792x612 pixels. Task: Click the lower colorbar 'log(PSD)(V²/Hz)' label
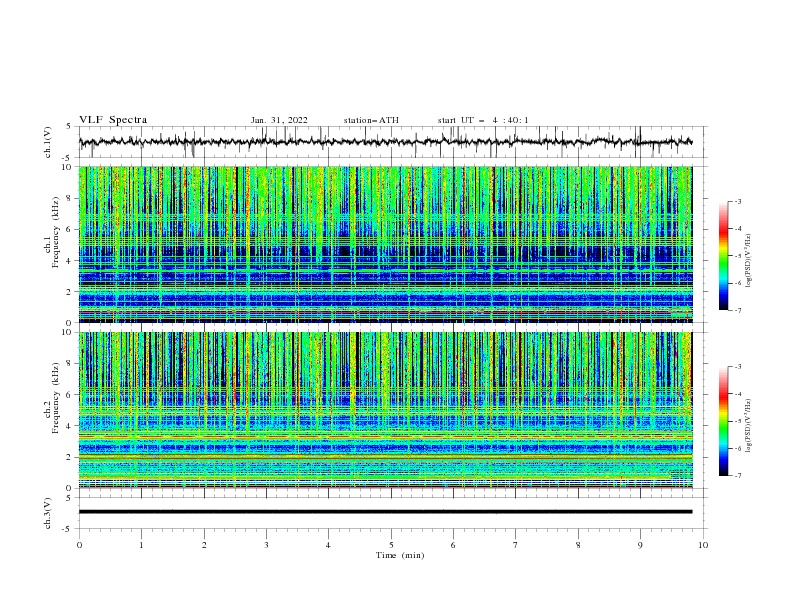(749, 426)
